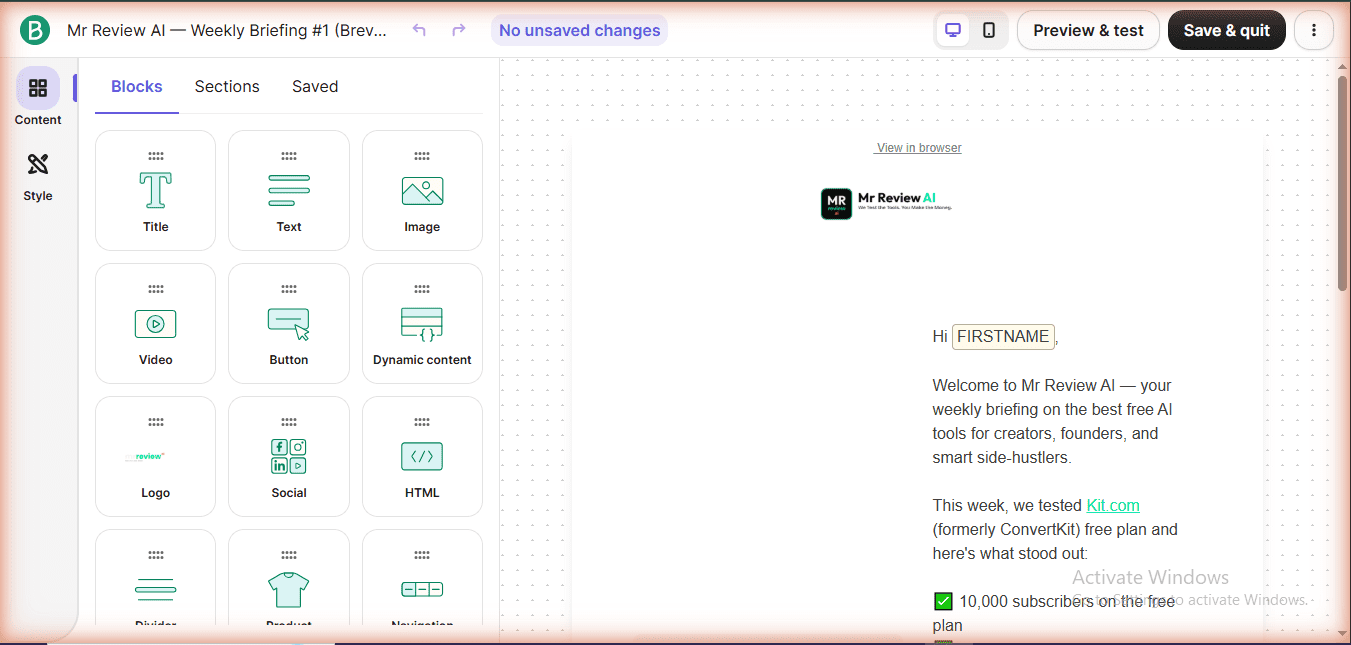Select the Blocks tab
1351x645 pixels.
[x=137, y=87]
